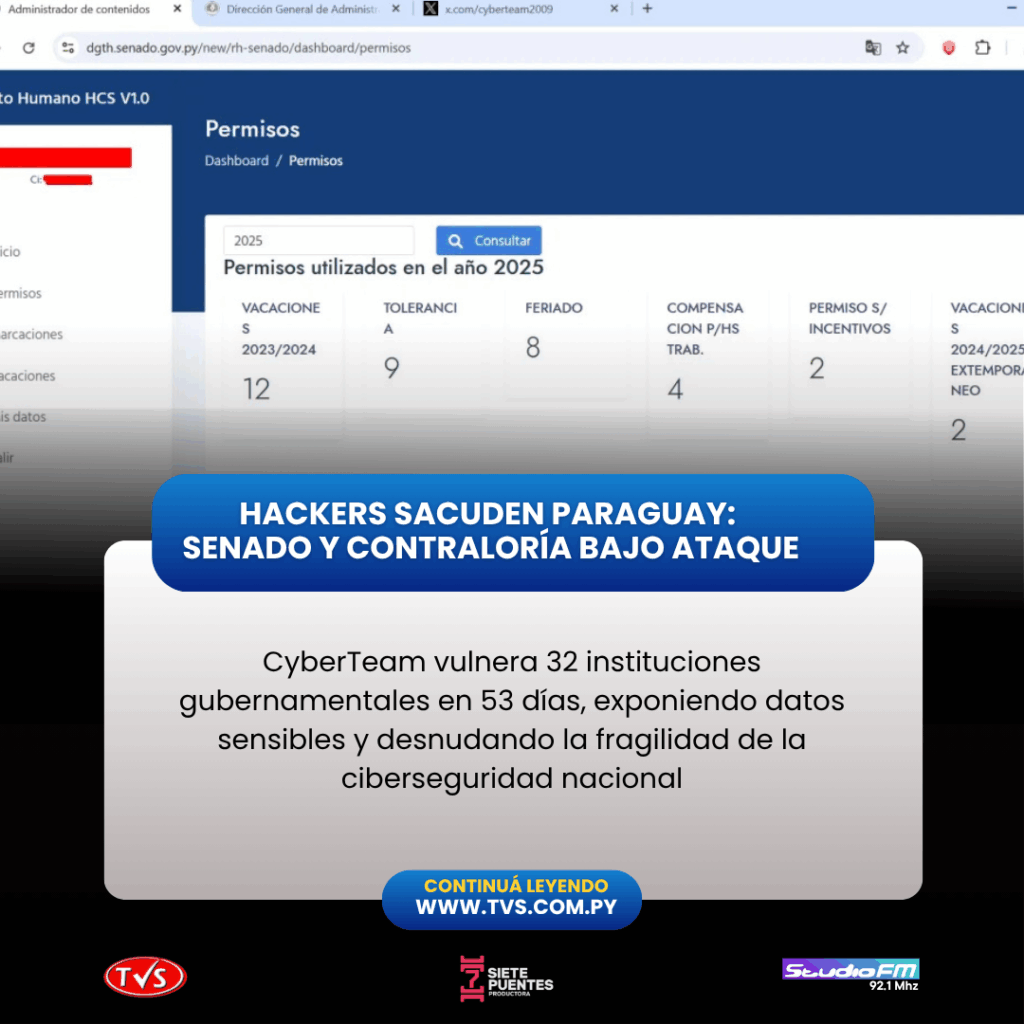Switch to the x.com/cyberteam2009 tab
1024x1024 pixels.
click(x=510, y=9)
